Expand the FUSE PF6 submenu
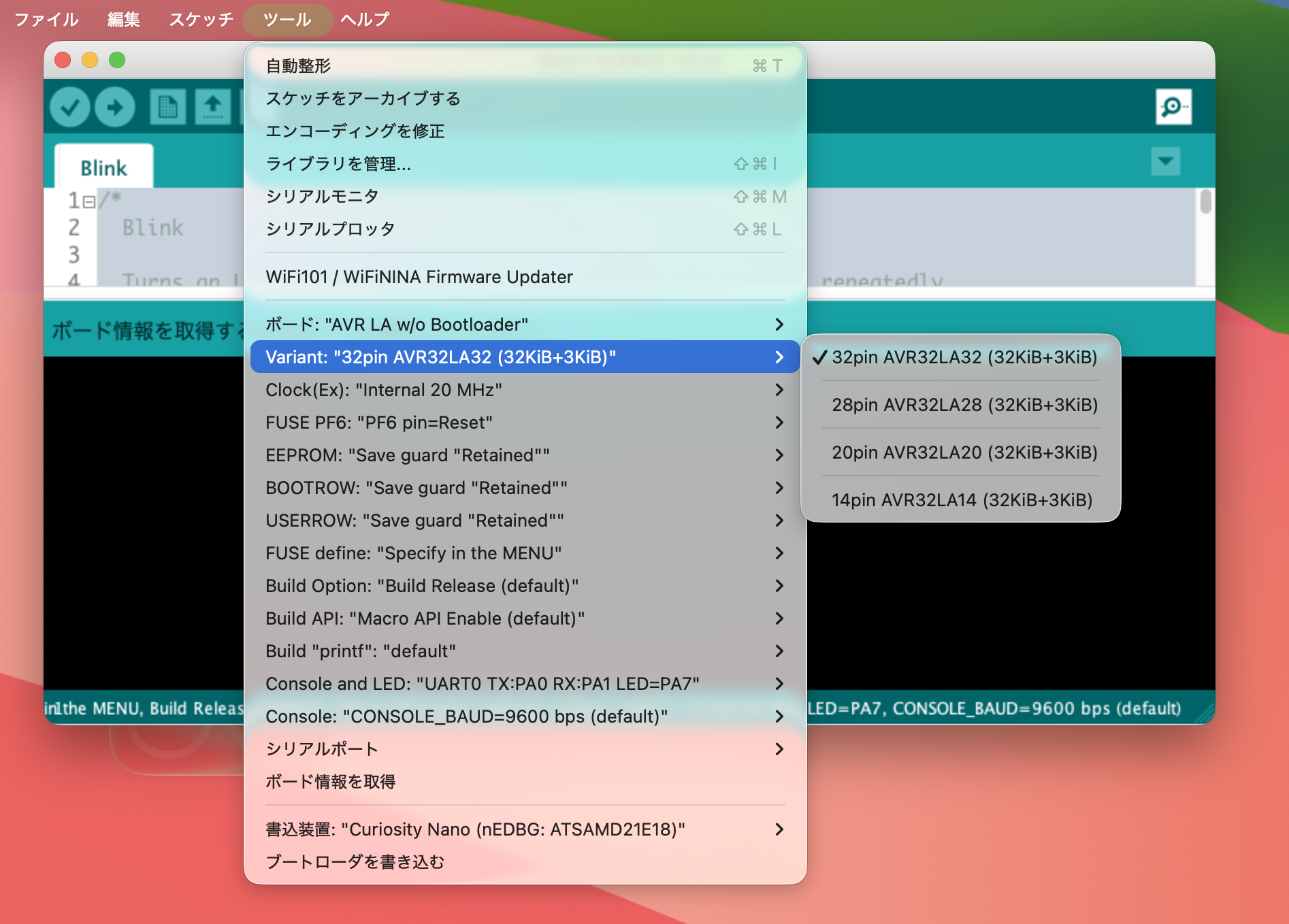 point(525,423)
